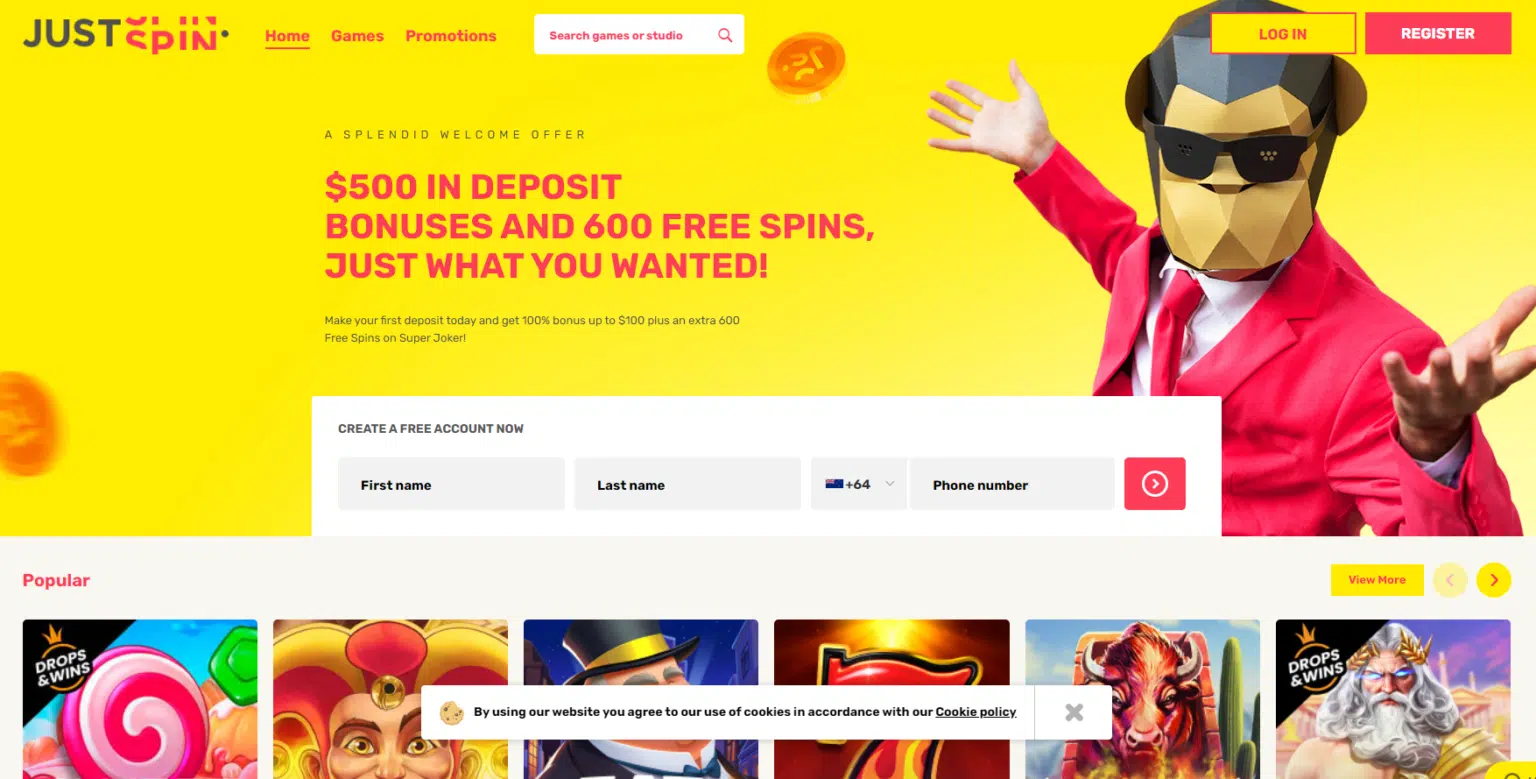Dismiss the cookie banner X icon

(1074, 712)
